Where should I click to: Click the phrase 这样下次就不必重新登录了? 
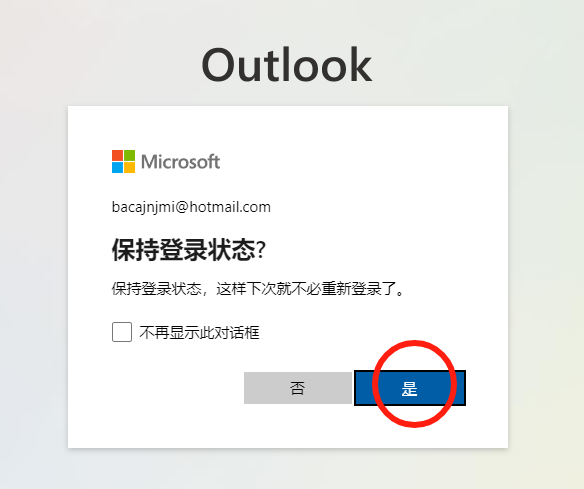(307, 289)
